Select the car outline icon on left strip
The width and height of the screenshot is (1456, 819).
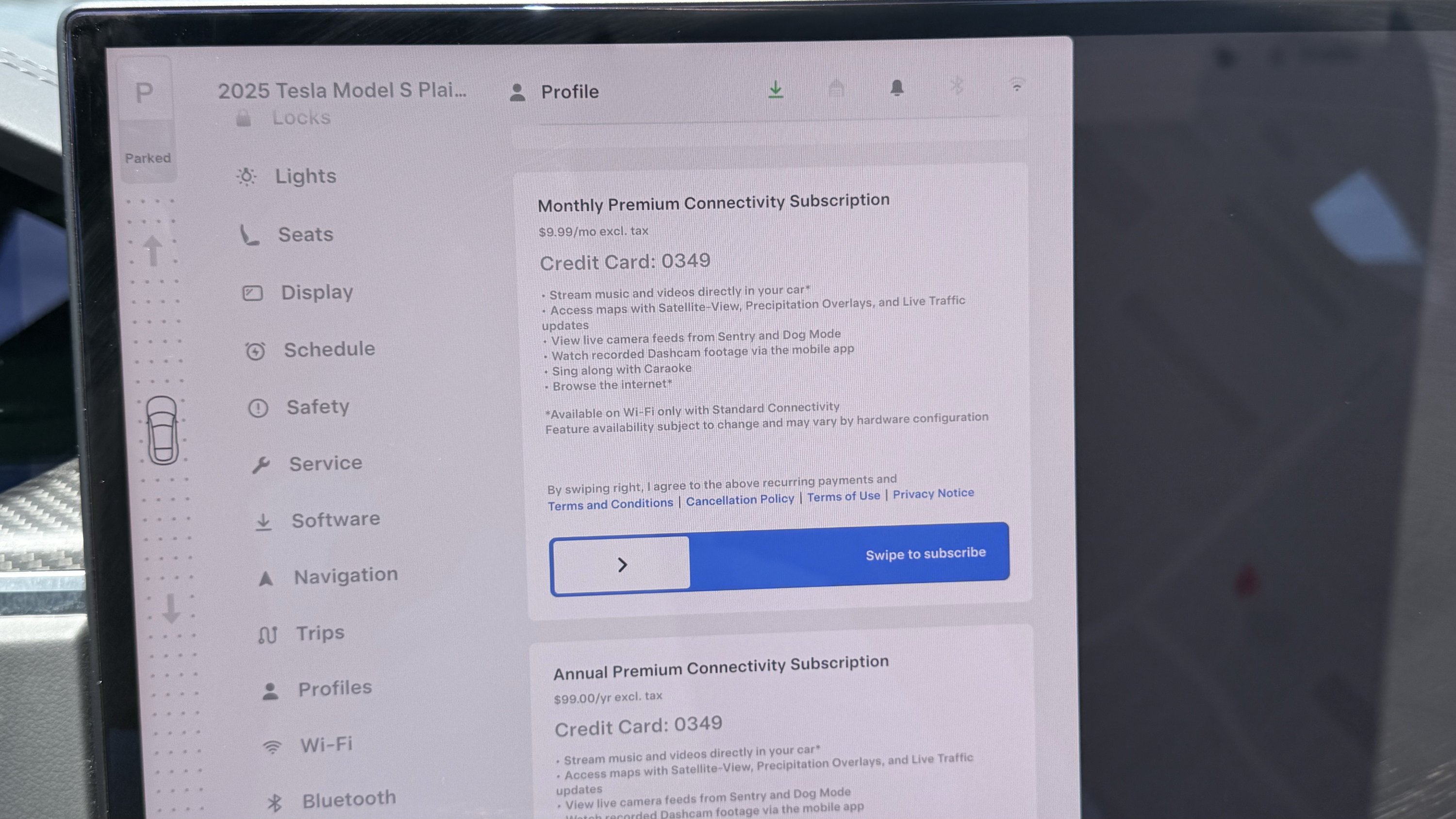point(163,430)
